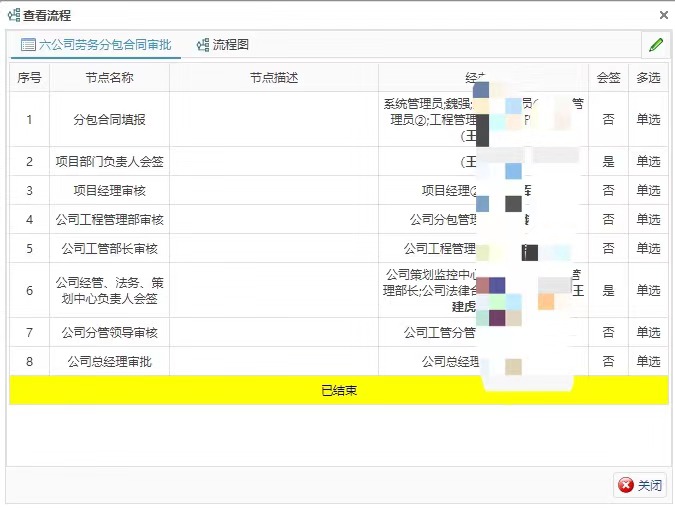The width and height of the screenshot is (675, 508).
Task: Select the 公司工管部长审核 node cell
Action: 109,248
